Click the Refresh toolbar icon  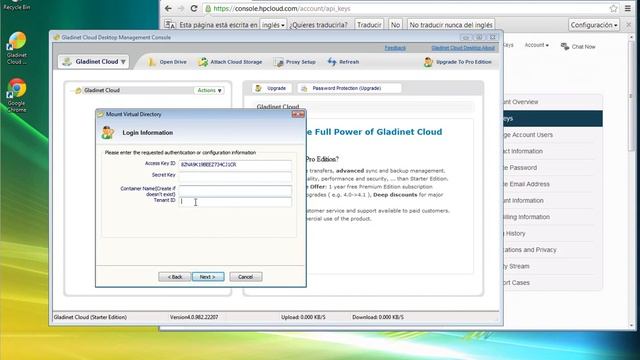pos(332,62)
